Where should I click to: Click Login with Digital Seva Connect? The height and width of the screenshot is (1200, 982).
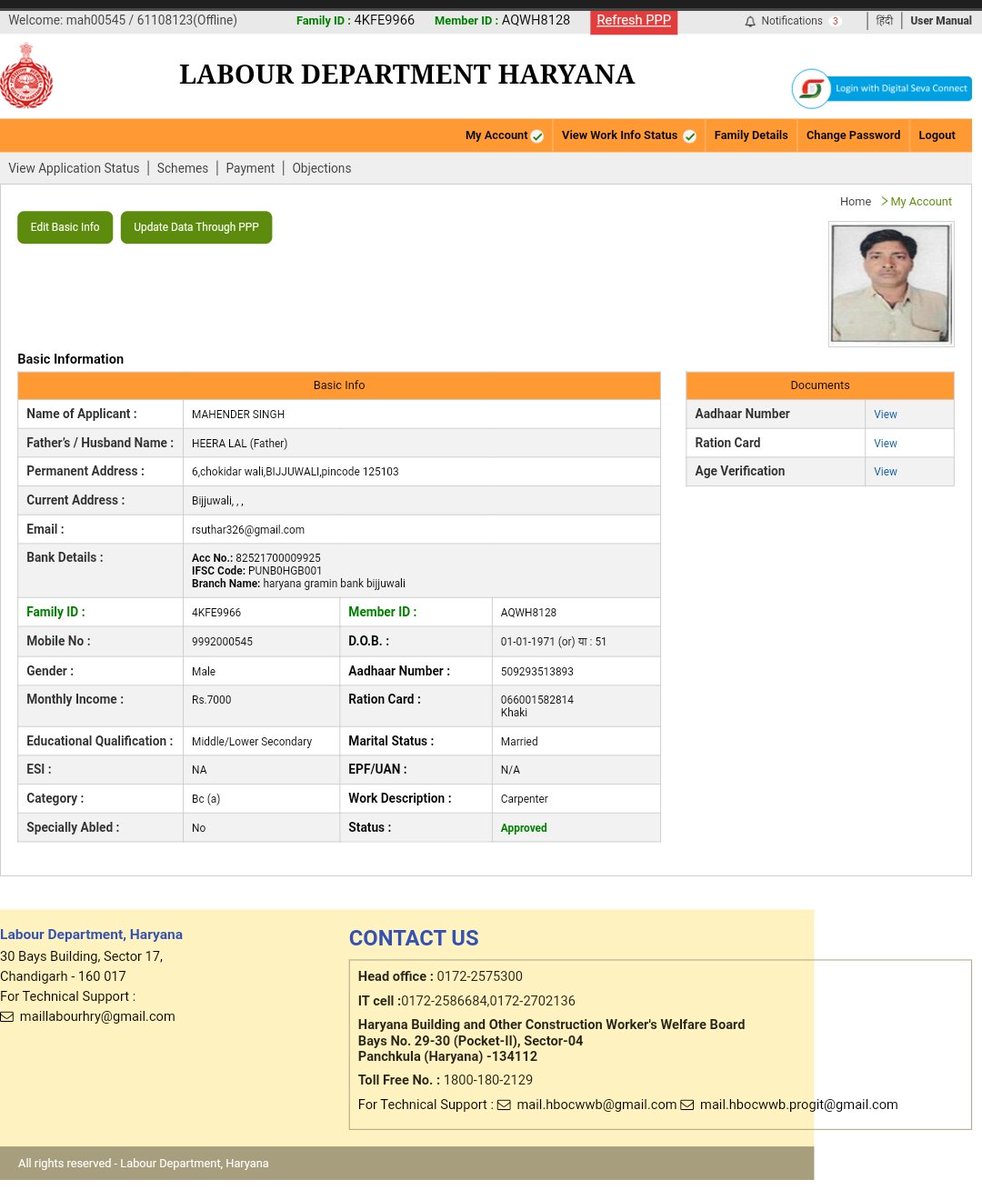[881, 89]
